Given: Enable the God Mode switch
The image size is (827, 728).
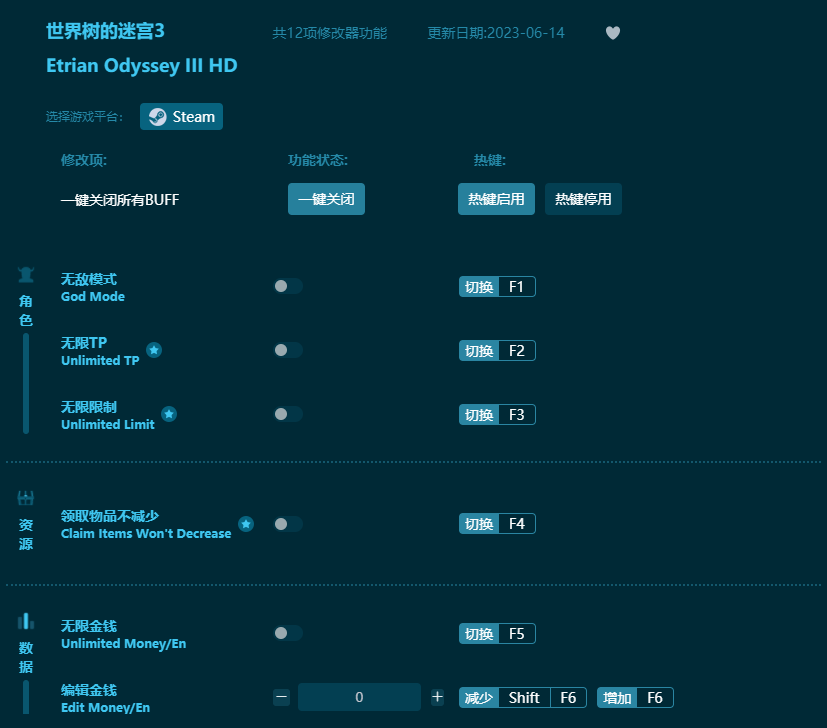Looking at the screenshot, I should [x=288, y=286].
